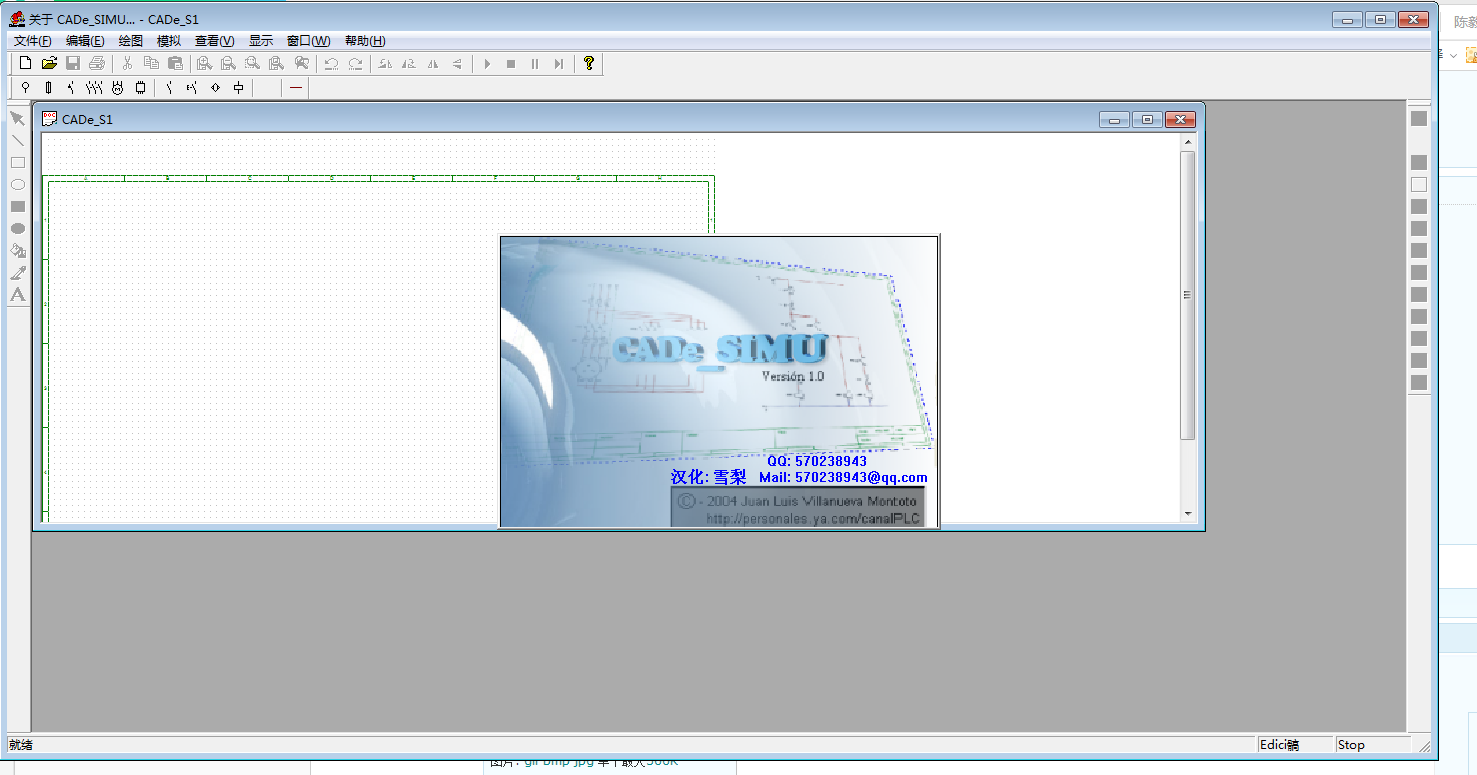Create a new file from toolbar

coord(26,64)
